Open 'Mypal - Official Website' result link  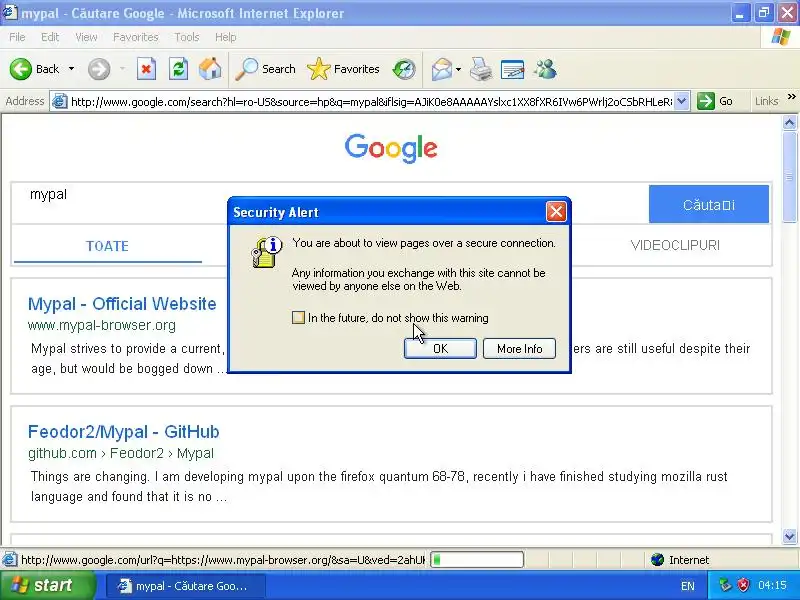(122, 304)
